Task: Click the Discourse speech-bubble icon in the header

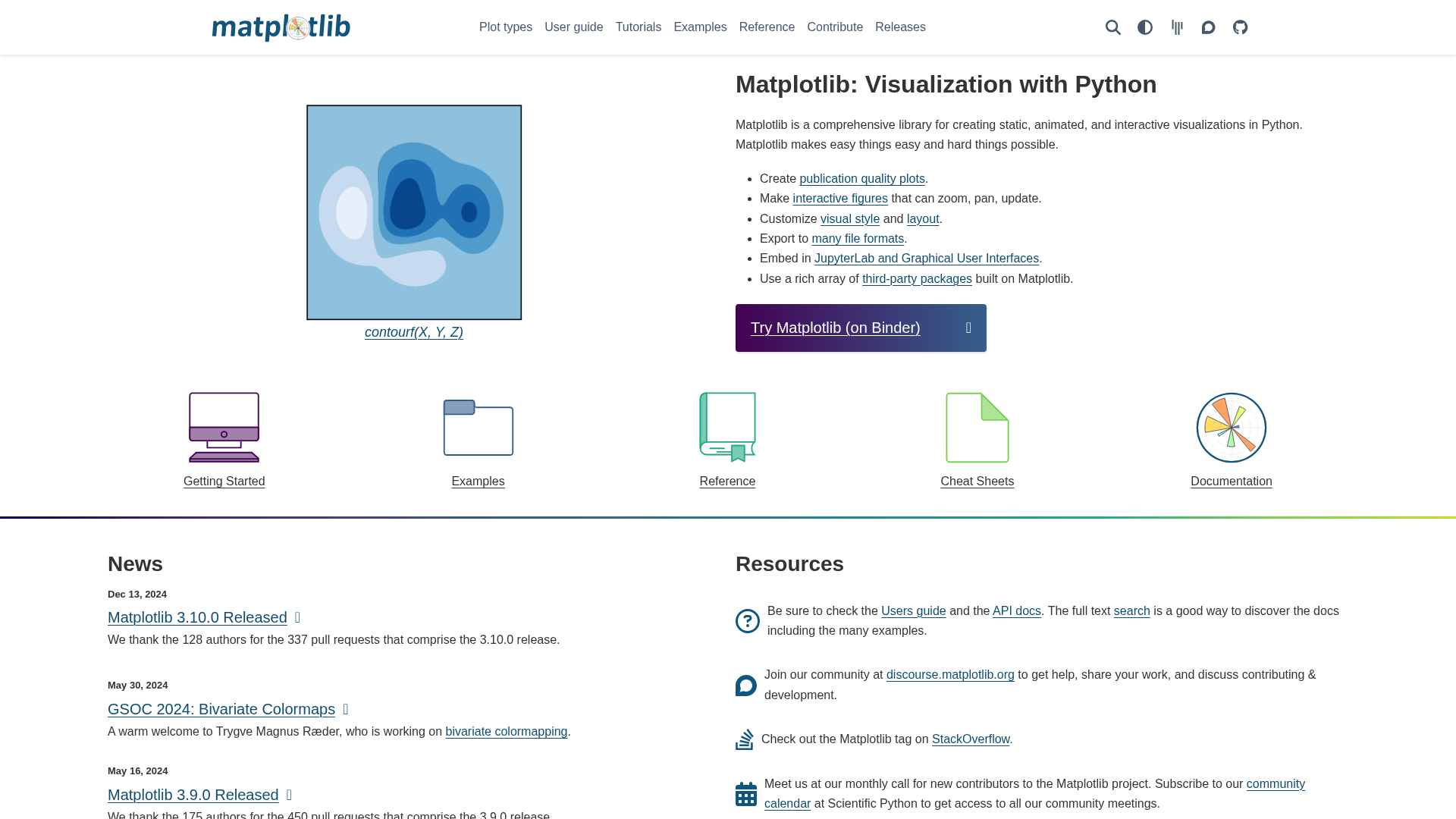Action: 1207,27
